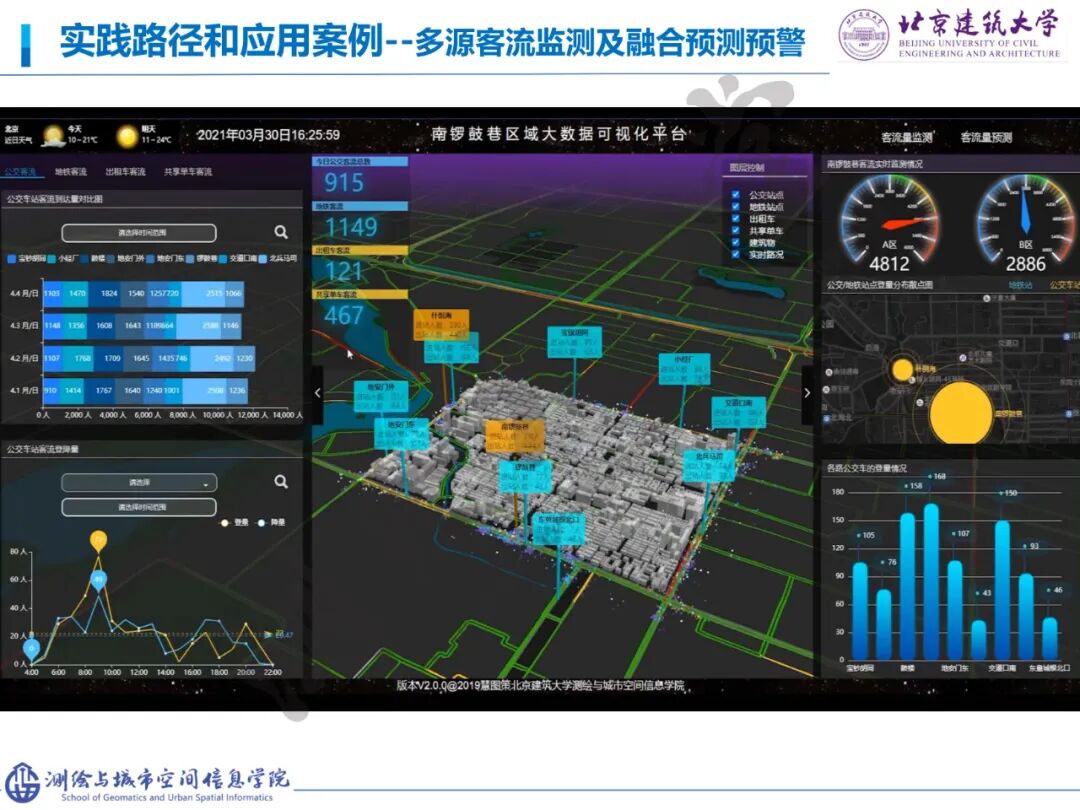Click the 南锣鼓巷 orange map label
This screenshot has height=810, width=1080.
pos(515,437)
